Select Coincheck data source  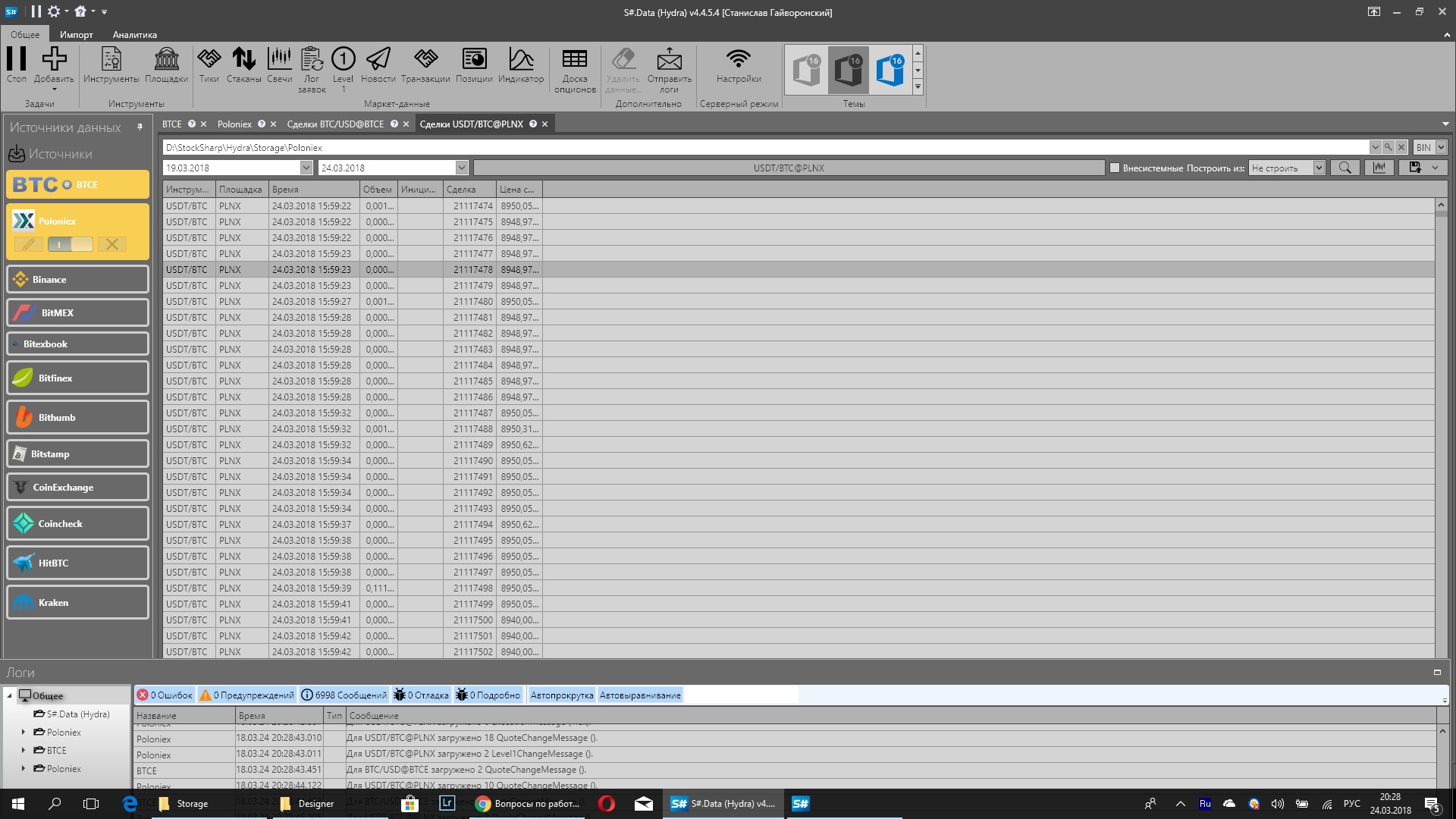coord(77,523)
